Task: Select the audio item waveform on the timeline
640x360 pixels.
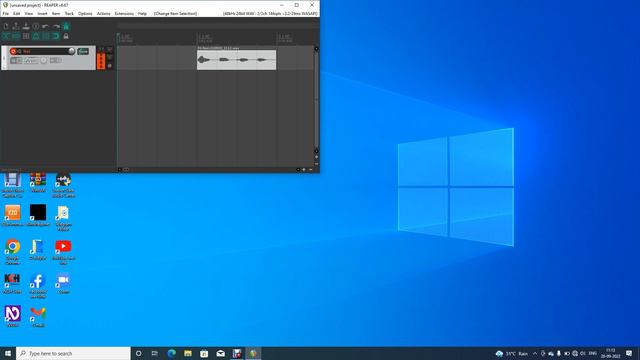Action: pos(236,60)
